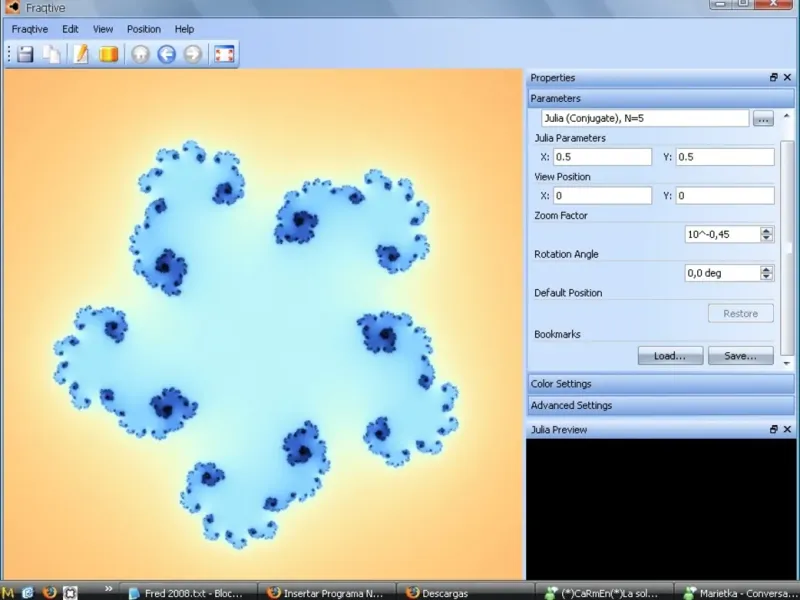This screenshot has width=800, height=600.
Task: Click the Internet Explorer quick launch icon
Action: coord(28,592)
